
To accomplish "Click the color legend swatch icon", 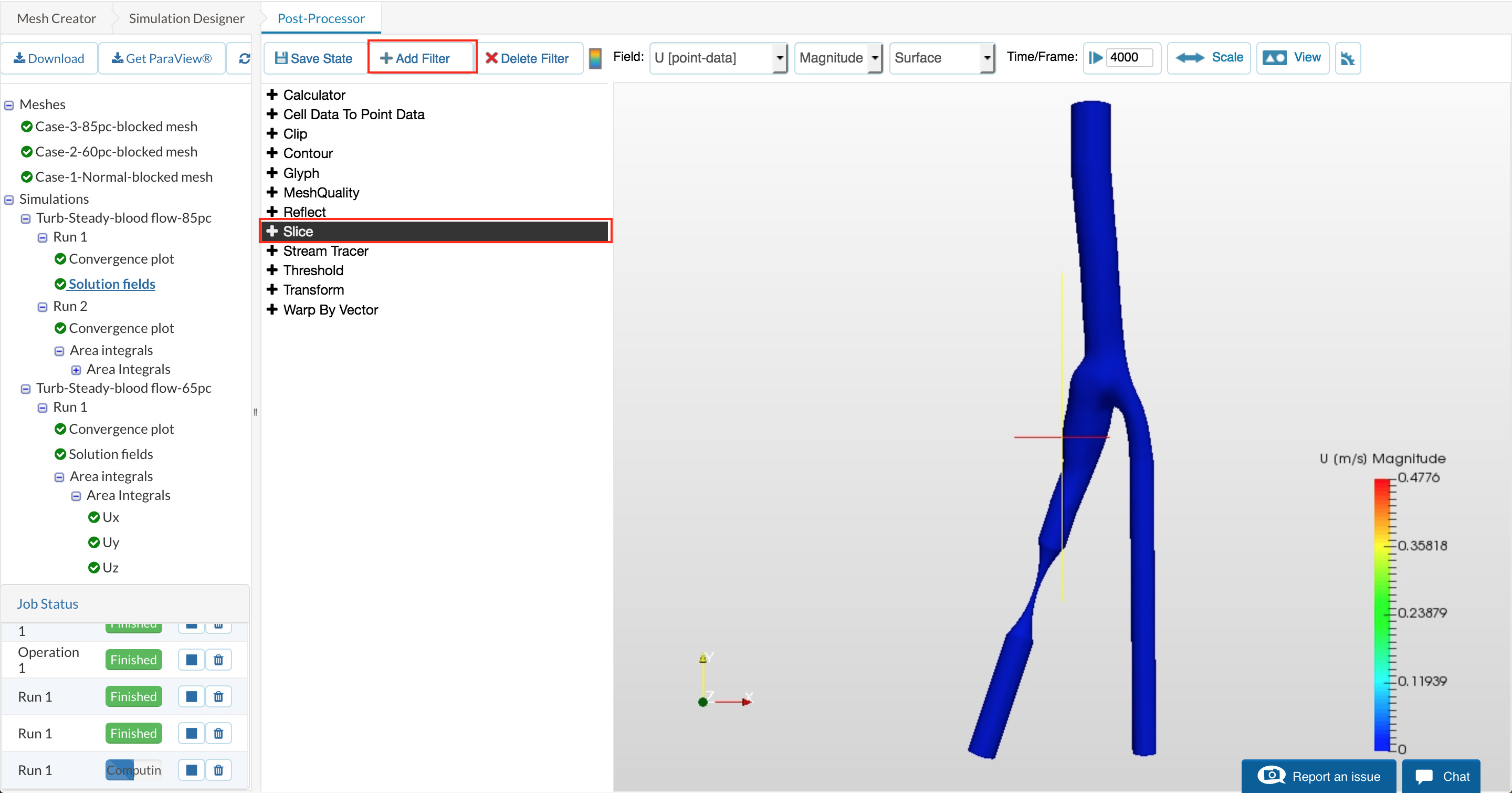I will click(595, 58).
